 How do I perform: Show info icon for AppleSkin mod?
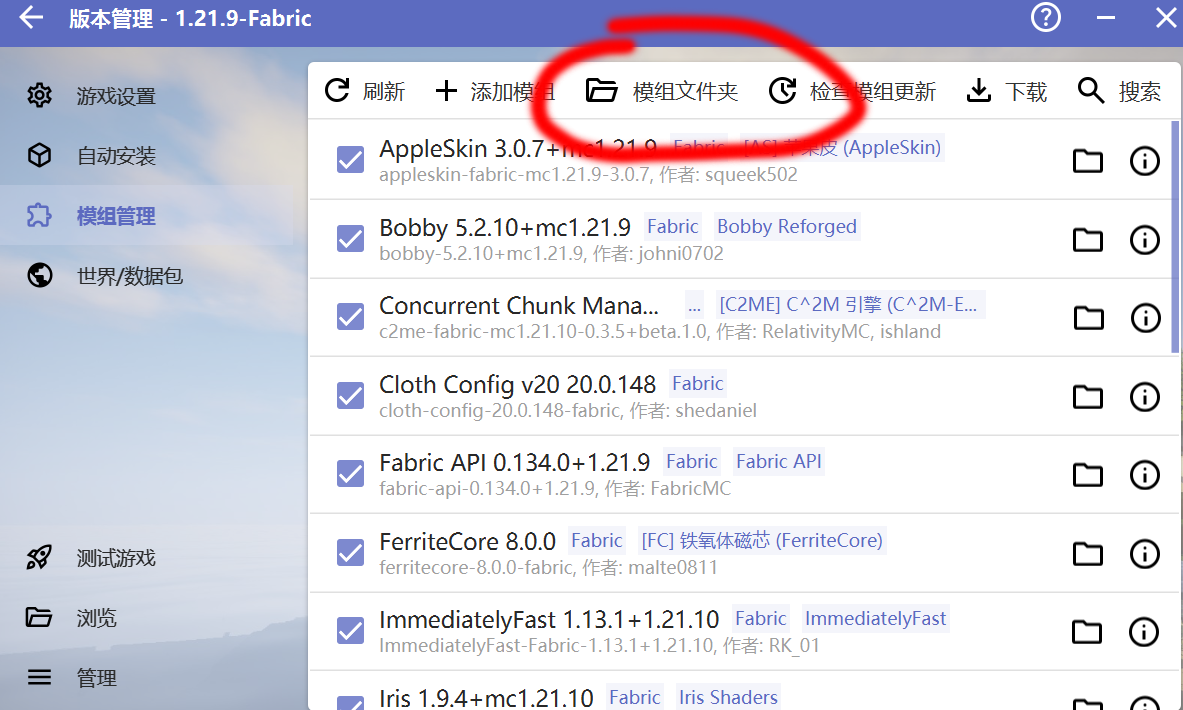pos(1144,161)
